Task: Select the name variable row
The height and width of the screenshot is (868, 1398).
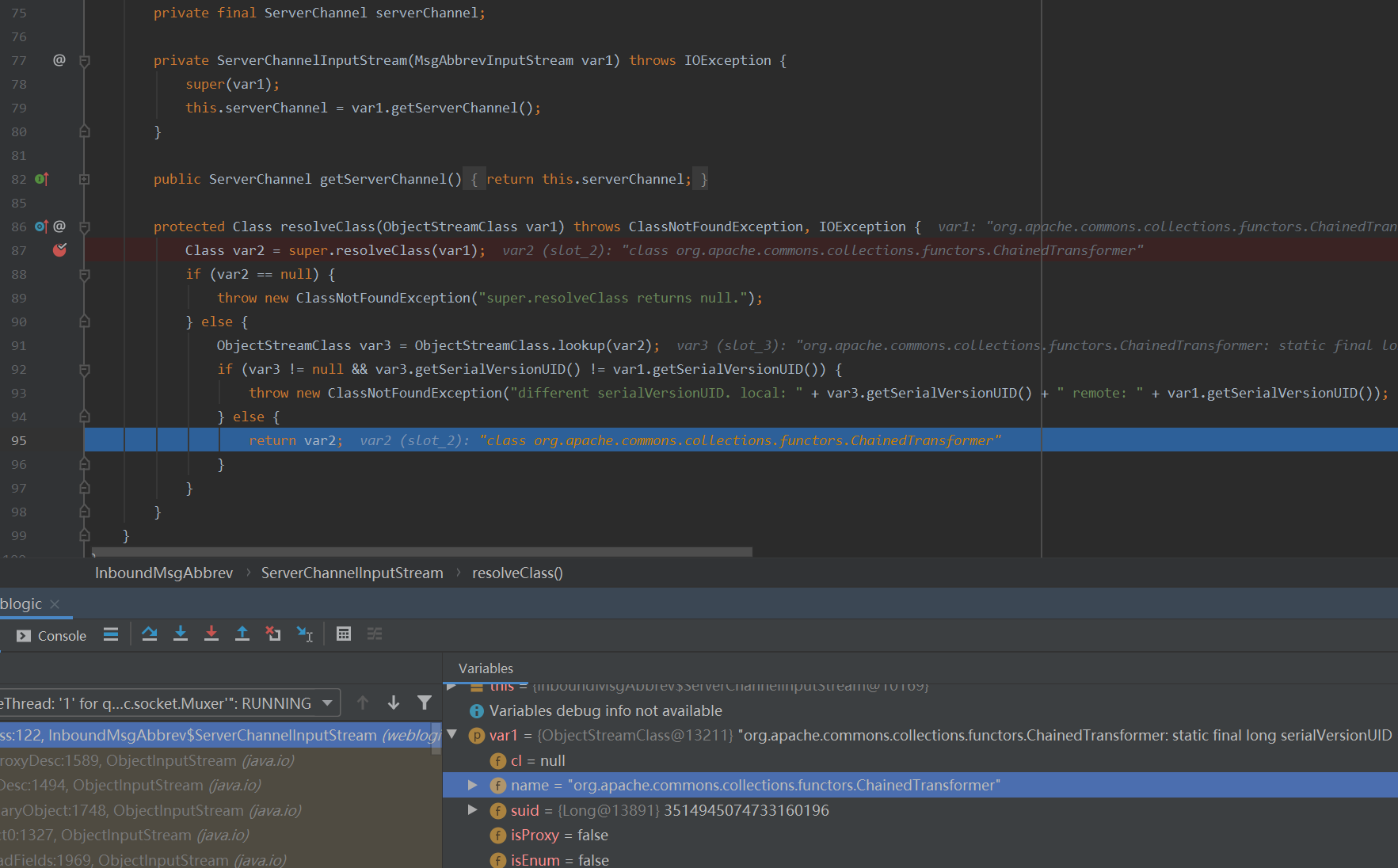Action: tap(920, 785)
